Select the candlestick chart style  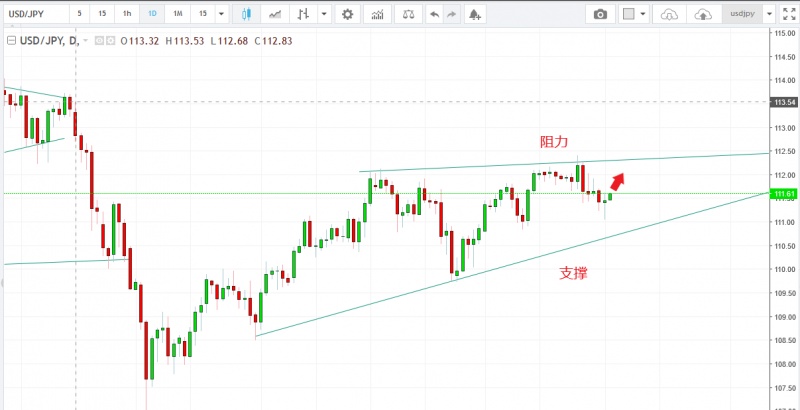point(247,15)
